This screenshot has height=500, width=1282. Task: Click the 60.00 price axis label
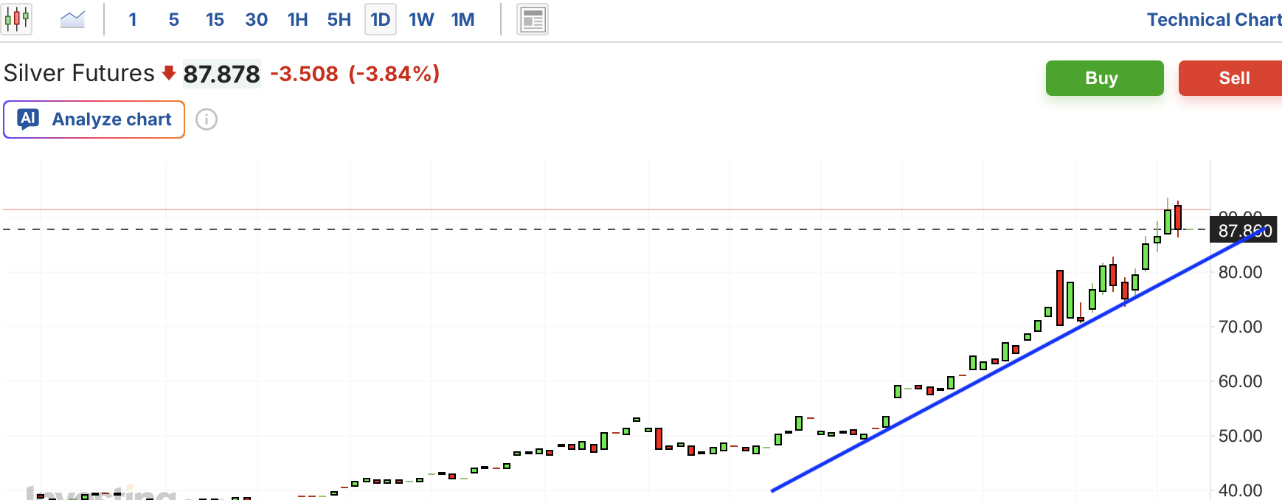1239,381
